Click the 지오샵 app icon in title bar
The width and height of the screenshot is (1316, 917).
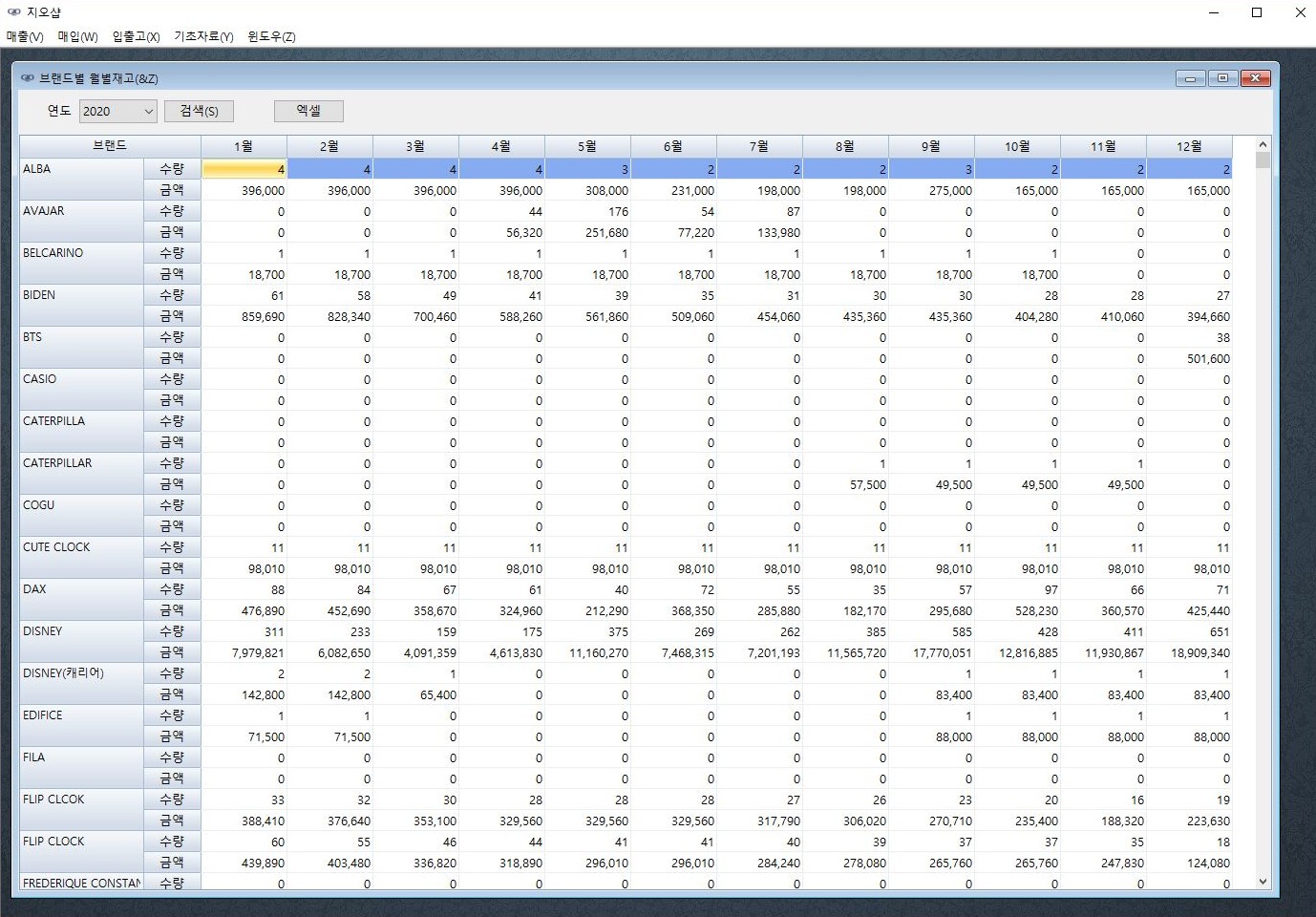tap(13, 12)
